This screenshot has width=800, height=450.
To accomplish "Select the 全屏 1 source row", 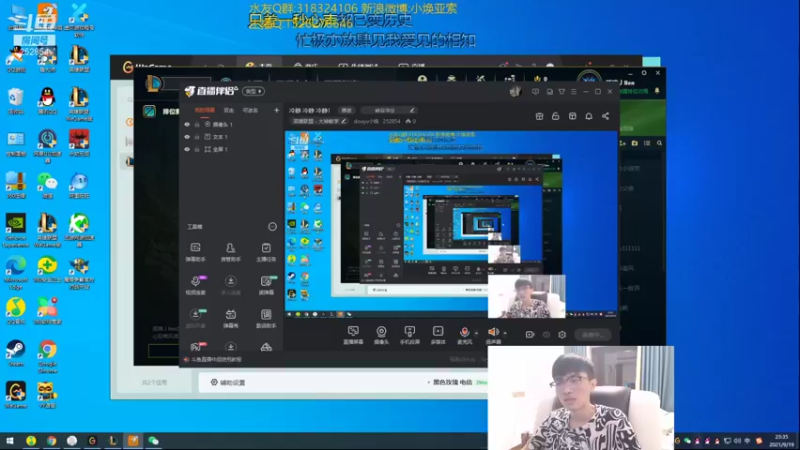I will click(232, 149).
